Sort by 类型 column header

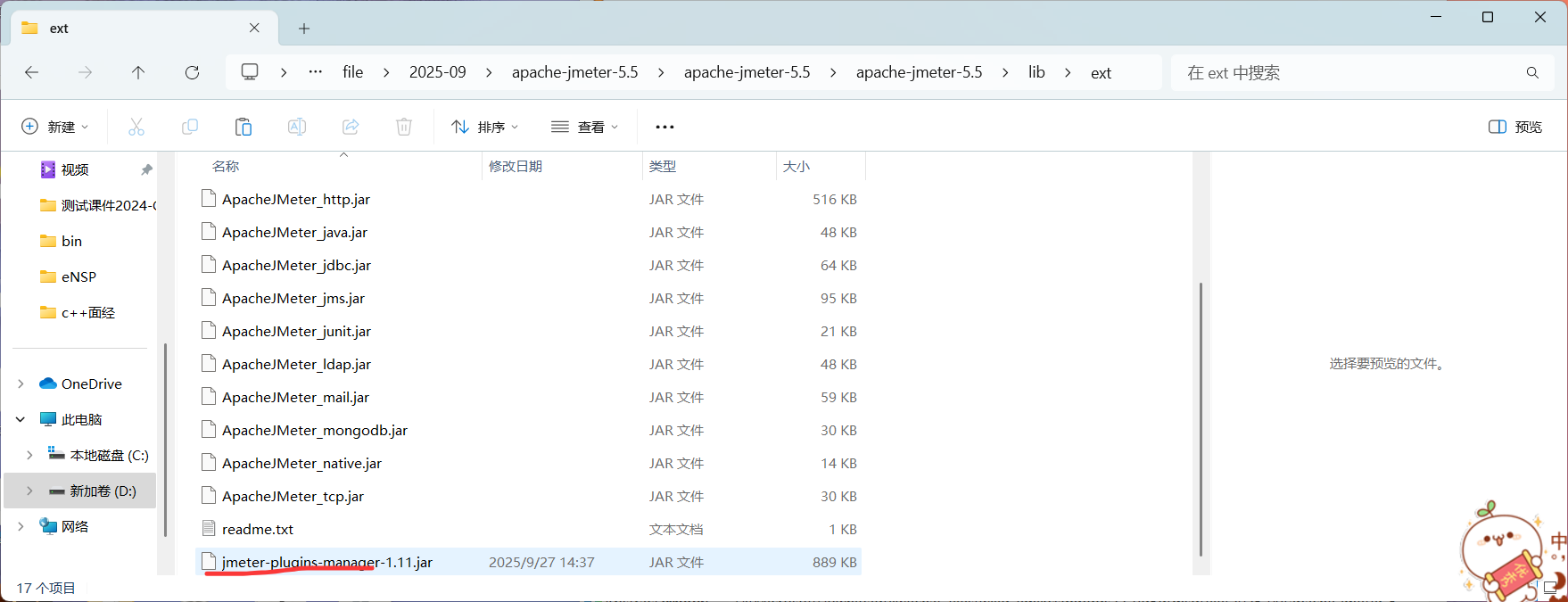[663, 166]
